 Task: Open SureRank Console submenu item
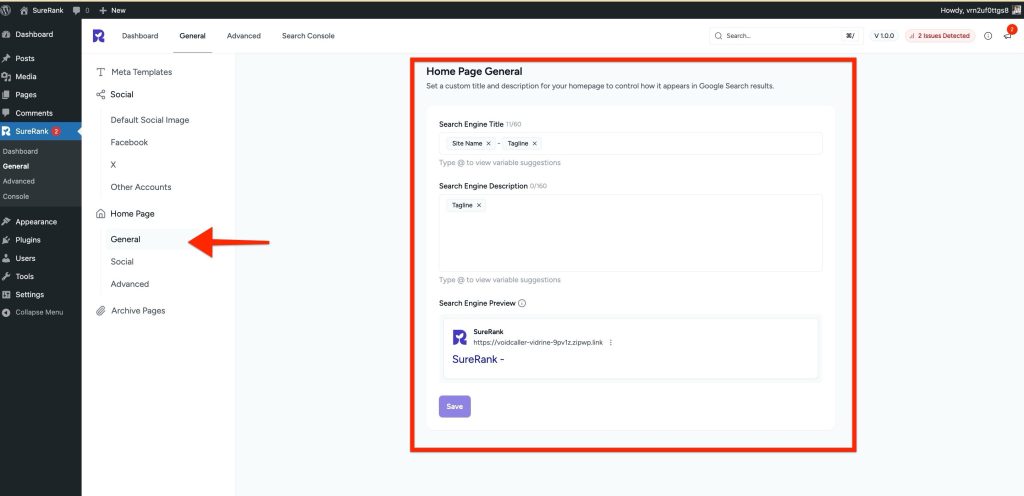(x=16, y=196)
